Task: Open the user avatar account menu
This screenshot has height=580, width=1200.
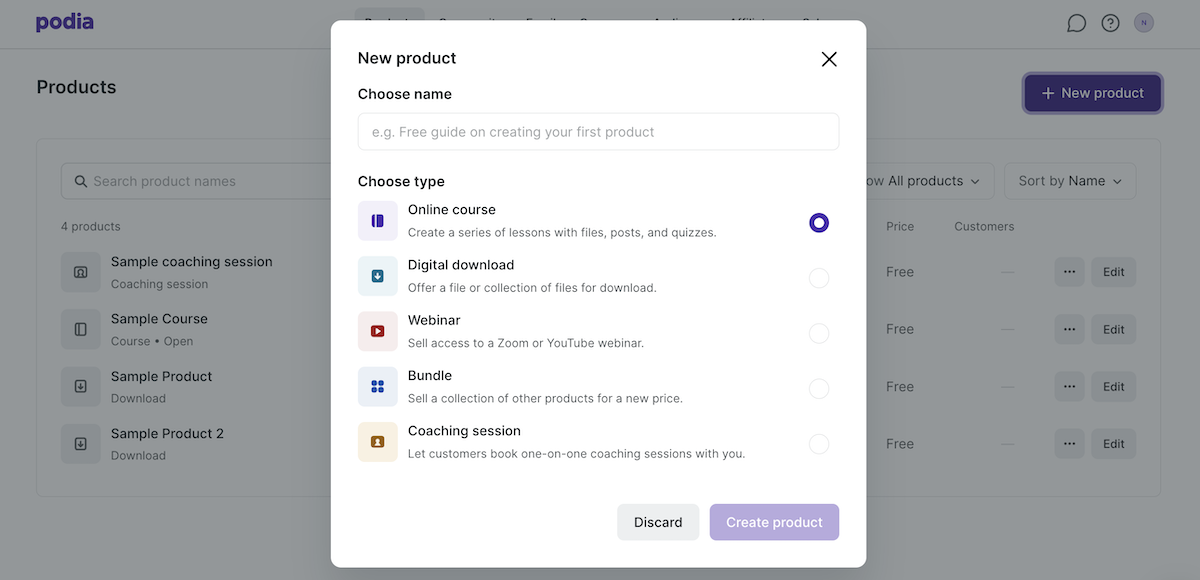Action: [x=1144, y=23]
